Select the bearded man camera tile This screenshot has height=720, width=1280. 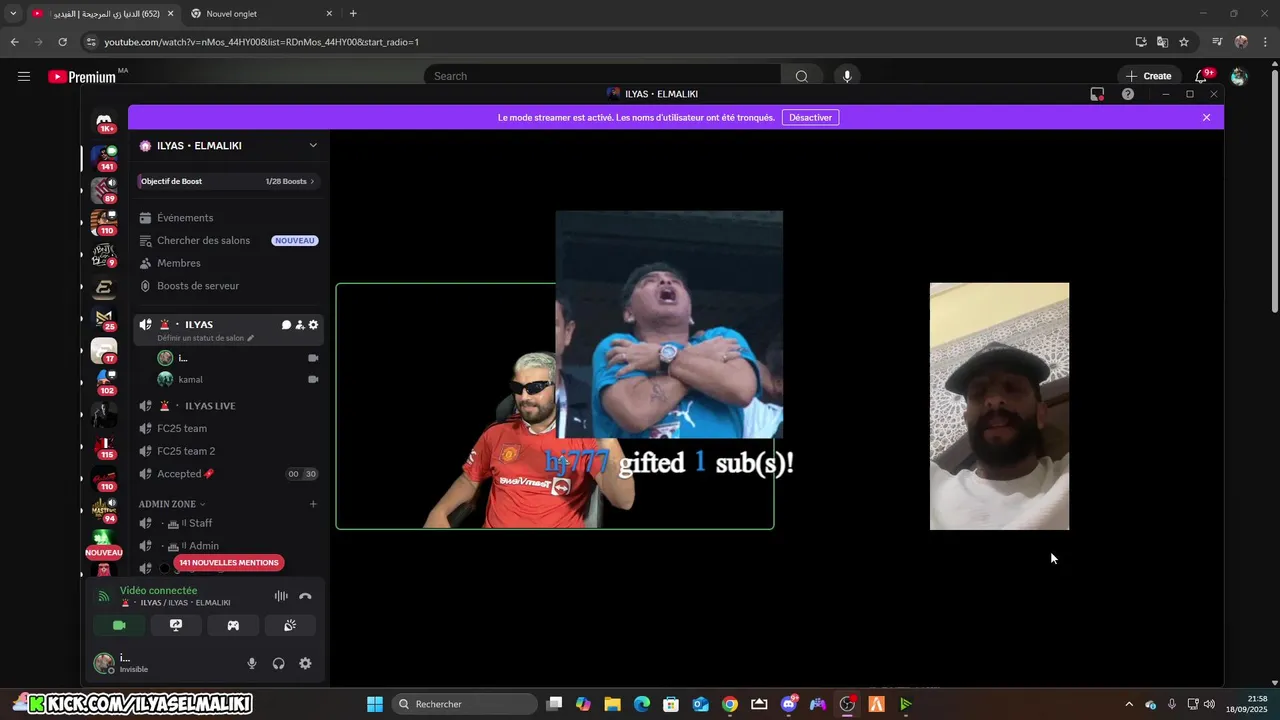[x=999, y=406]
